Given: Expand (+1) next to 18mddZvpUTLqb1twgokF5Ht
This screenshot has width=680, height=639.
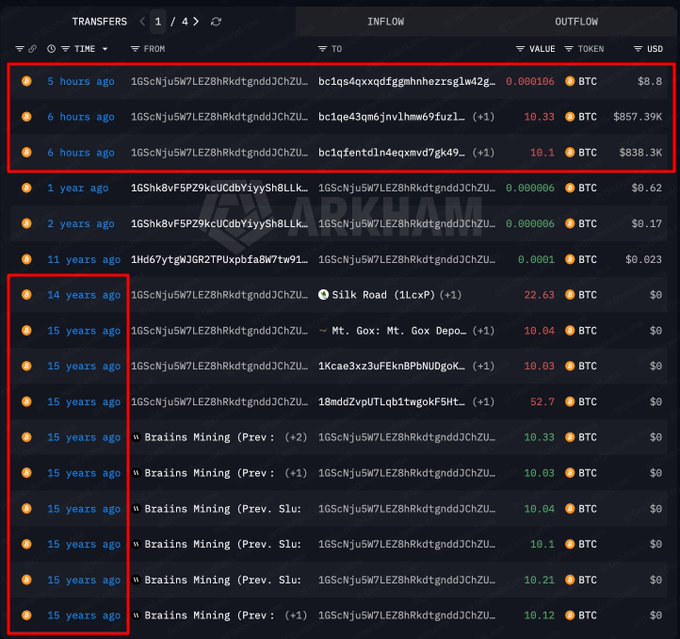Looking at the screenshot, I should (x=484, y=402).
